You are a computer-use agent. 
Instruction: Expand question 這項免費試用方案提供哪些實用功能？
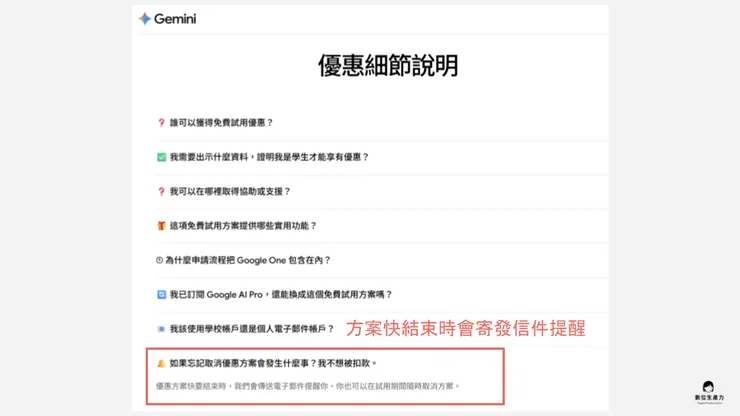pyautogui.click(x=243, y=226)
